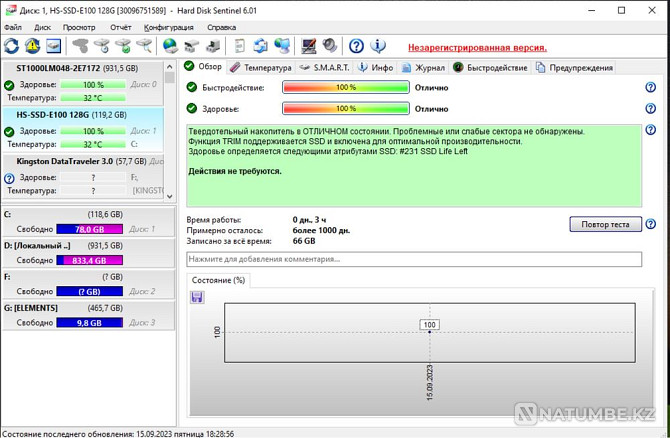Click "более 1000 дн." remaining lifetime value
Screen dimensions: 670x438
[321, 230]
